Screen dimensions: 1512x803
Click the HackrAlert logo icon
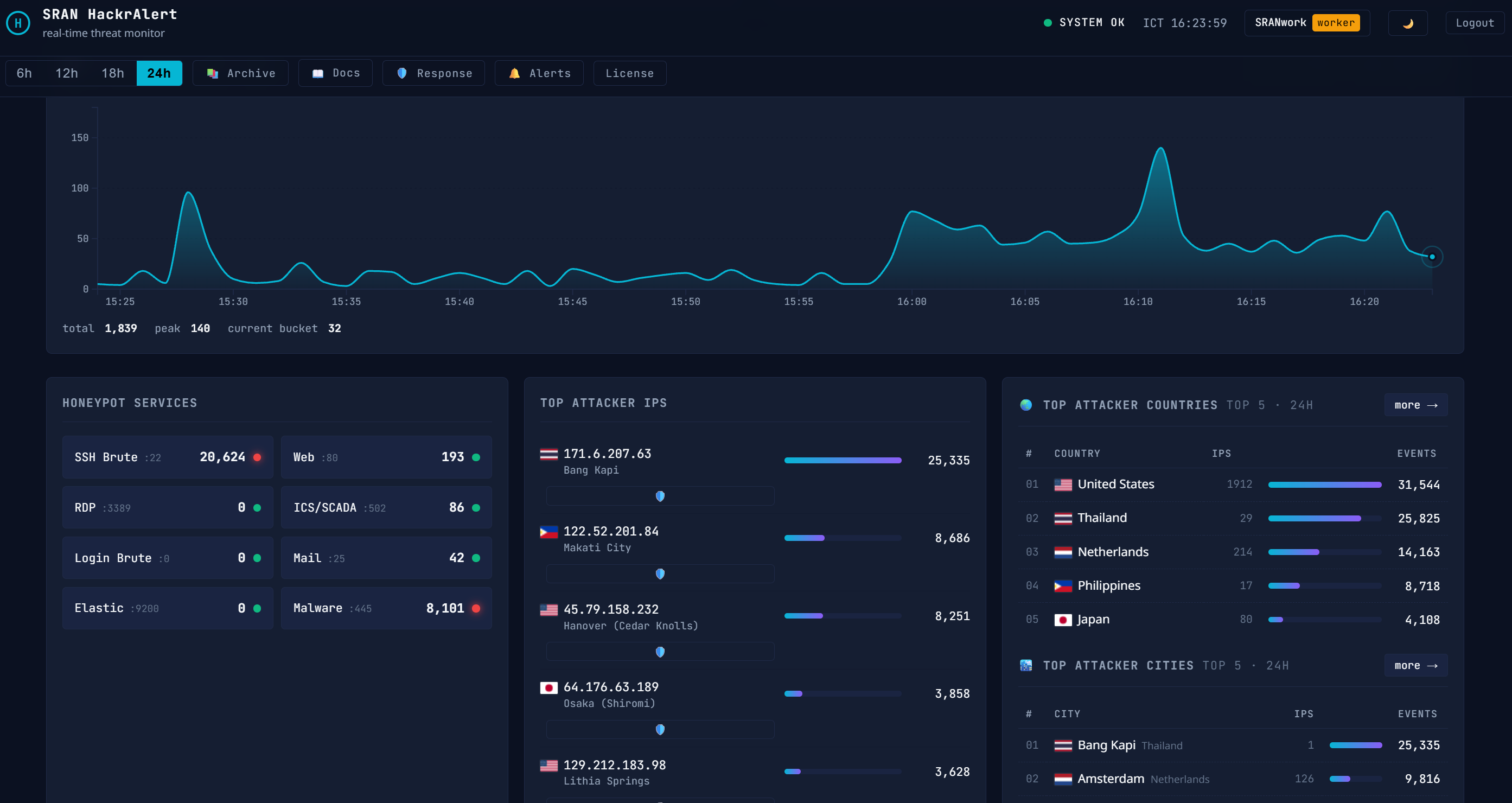click(x=18, y=22)
